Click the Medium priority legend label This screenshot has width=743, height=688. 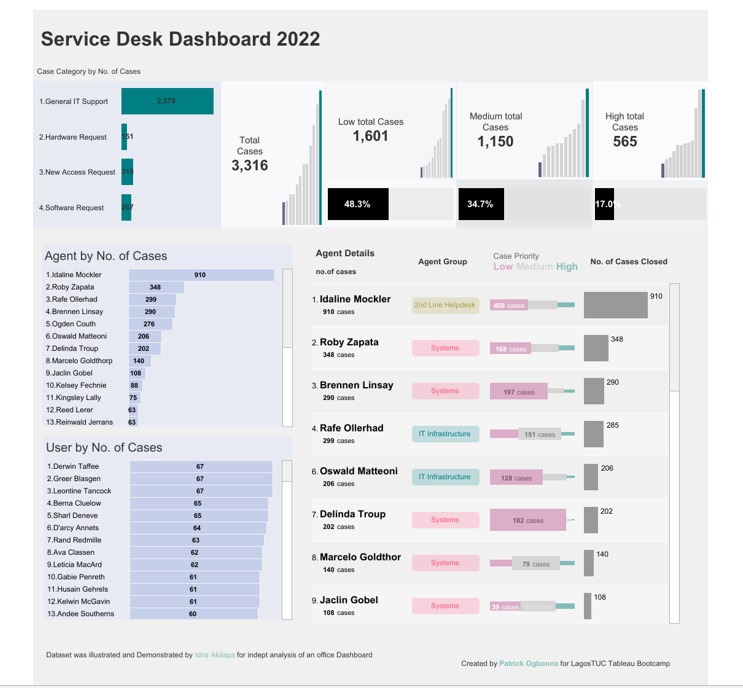pyautogui.click(x=535, y=267)
